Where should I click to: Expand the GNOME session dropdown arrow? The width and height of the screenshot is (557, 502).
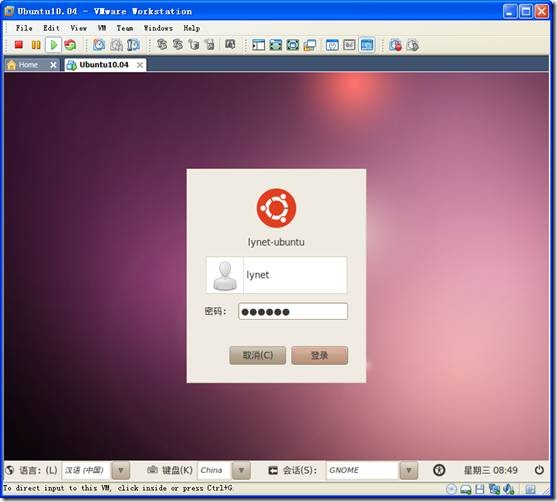409,470
